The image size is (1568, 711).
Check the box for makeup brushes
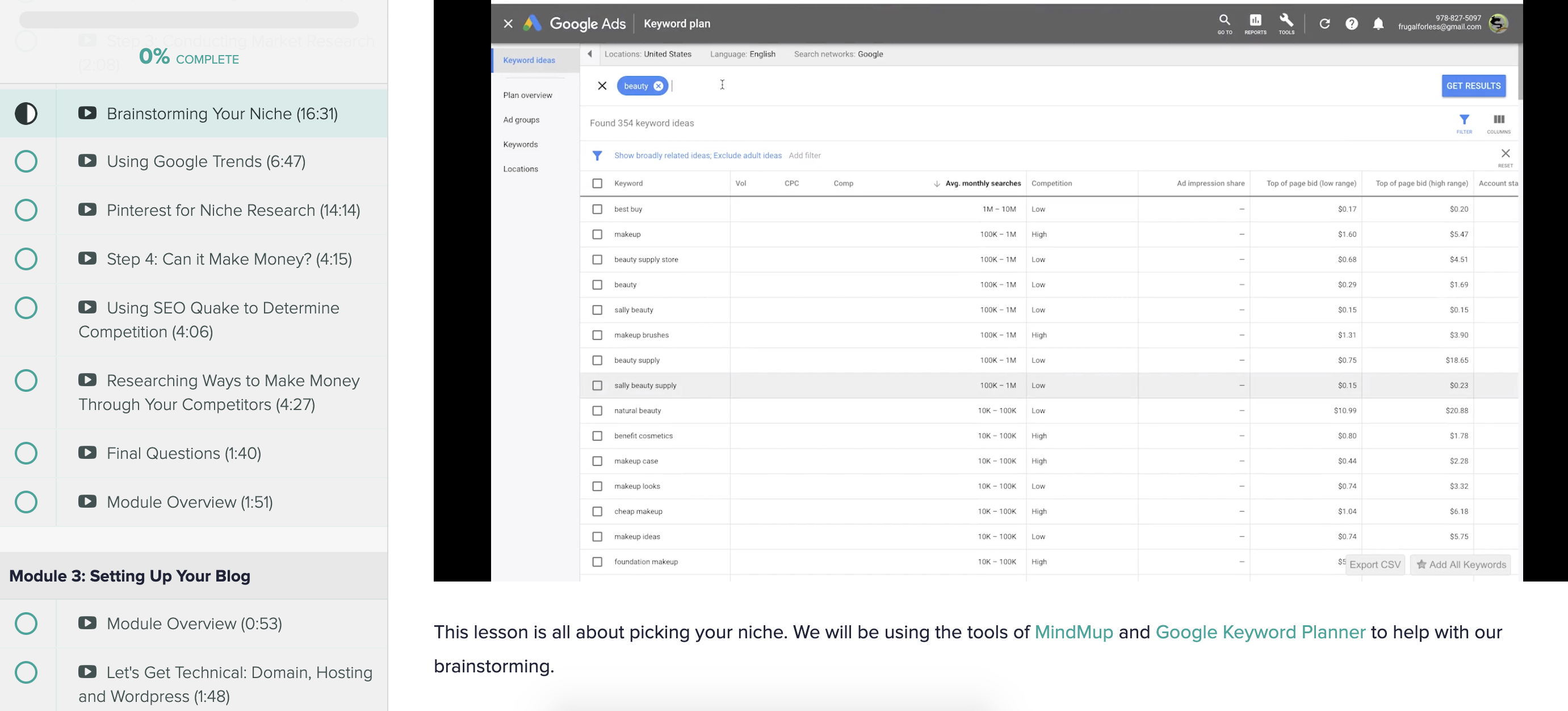point(597,335)
